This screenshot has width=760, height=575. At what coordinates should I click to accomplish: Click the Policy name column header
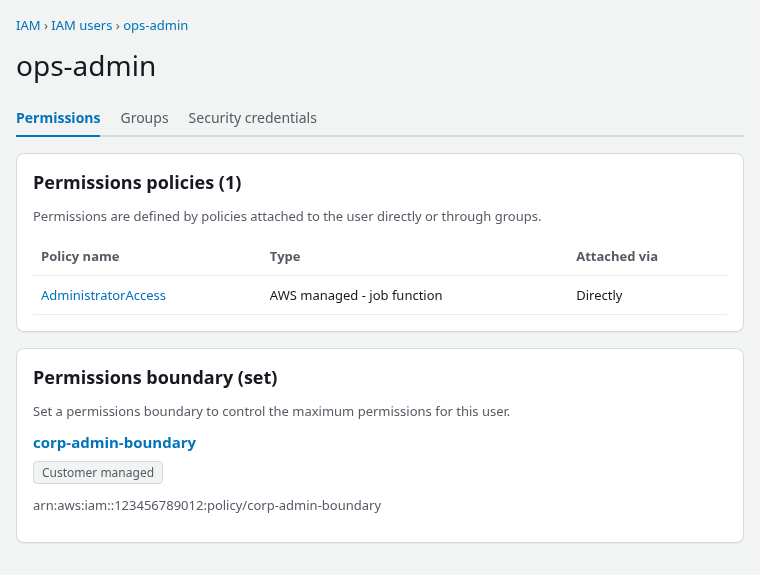click(80, 256)
